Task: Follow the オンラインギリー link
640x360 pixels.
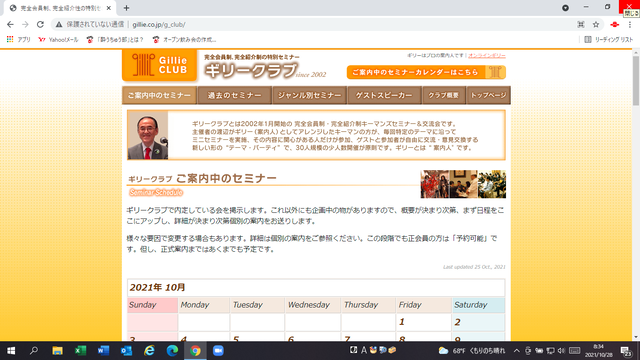Action: pos(487,56)
